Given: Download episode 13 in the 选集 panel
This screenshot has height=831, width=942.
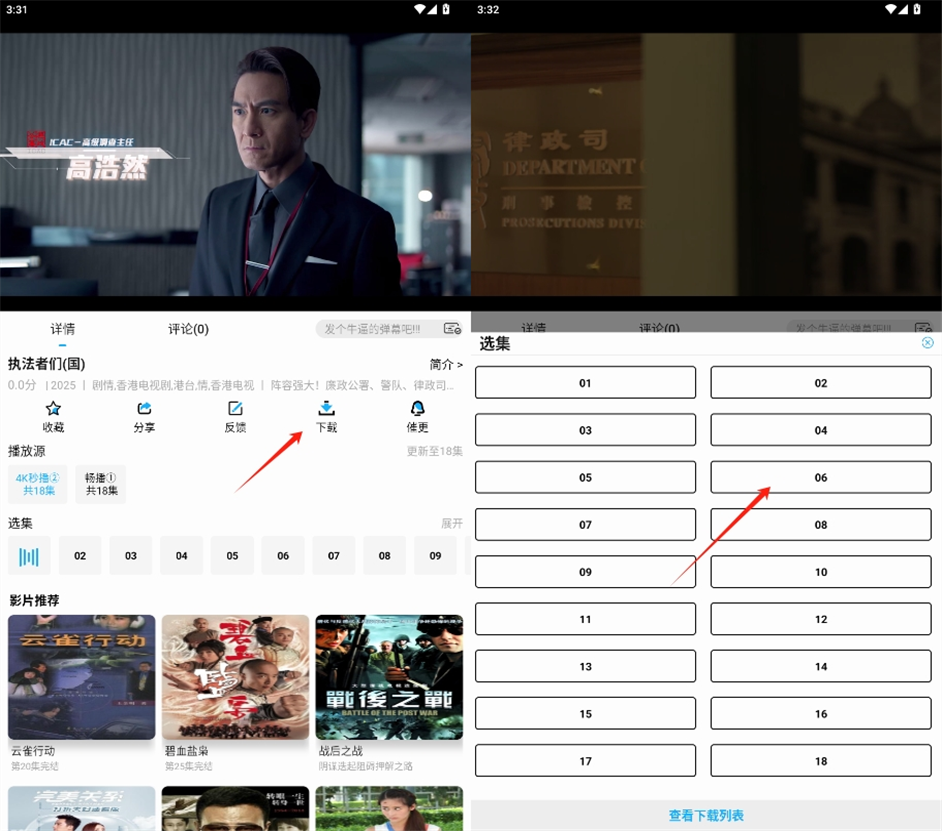Looking at the screenshot, I should pos(586,666).
